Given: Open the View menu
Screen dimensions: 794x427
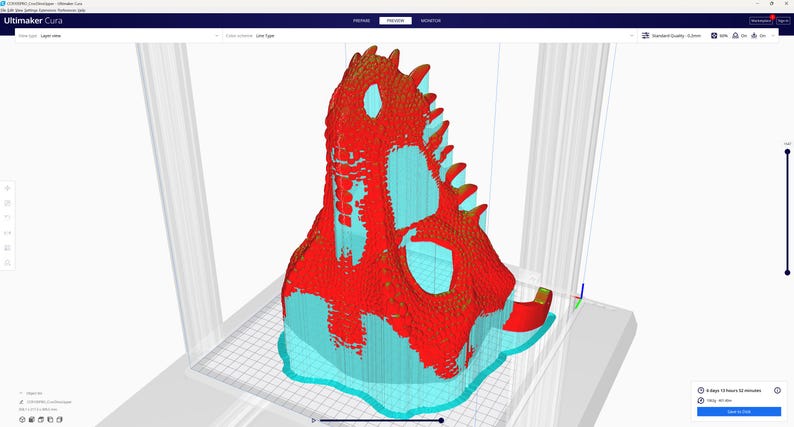Looking at the screenshot, I should click(19, 10).
